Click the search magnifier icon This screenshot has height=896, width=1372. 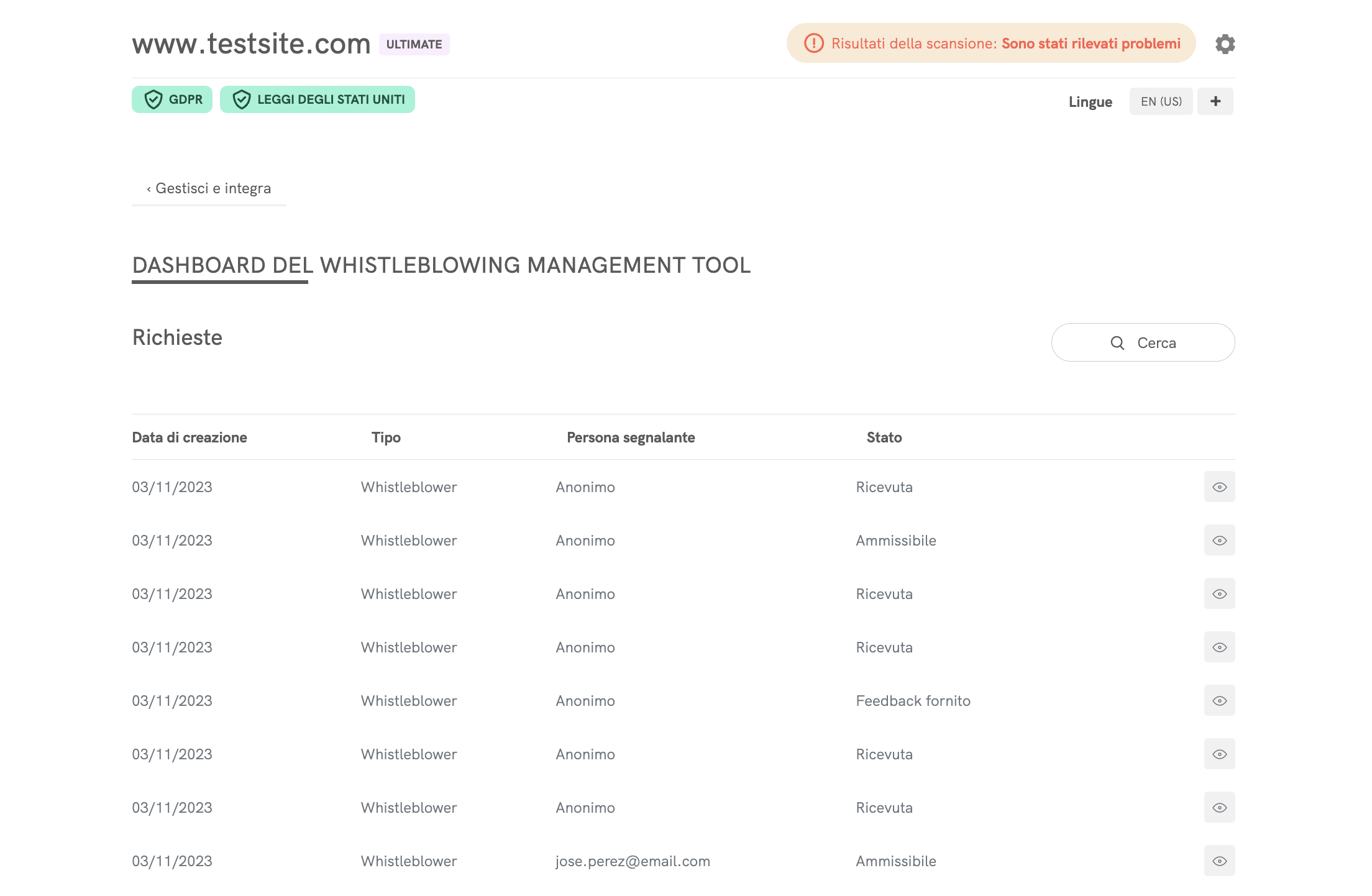1117,343
